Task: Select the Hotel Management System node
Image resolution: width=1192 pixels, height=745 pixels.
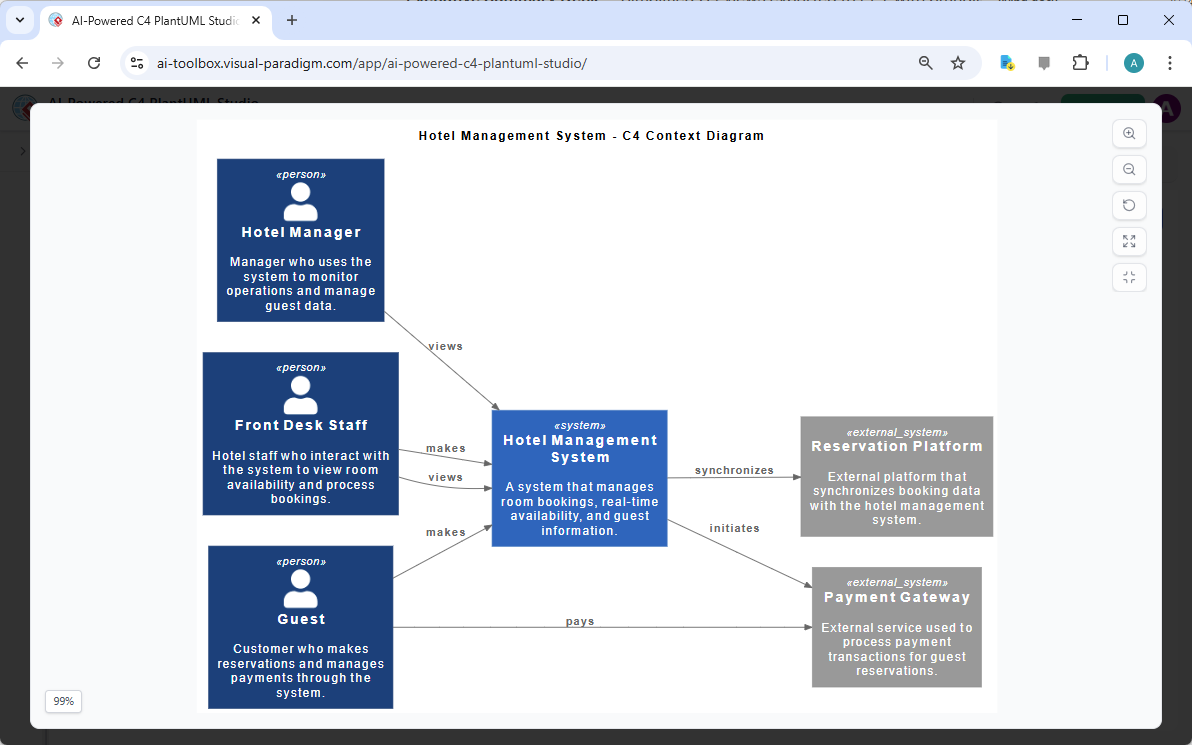Action: click(580, 478)
